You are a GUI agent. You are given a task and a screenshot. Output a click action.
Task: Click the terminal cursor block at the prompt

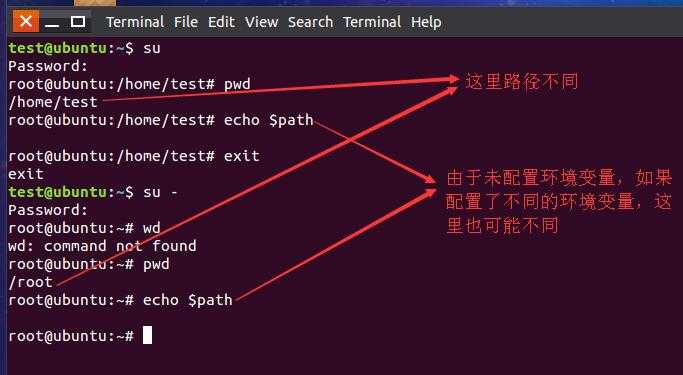click(x=148, y=335)
